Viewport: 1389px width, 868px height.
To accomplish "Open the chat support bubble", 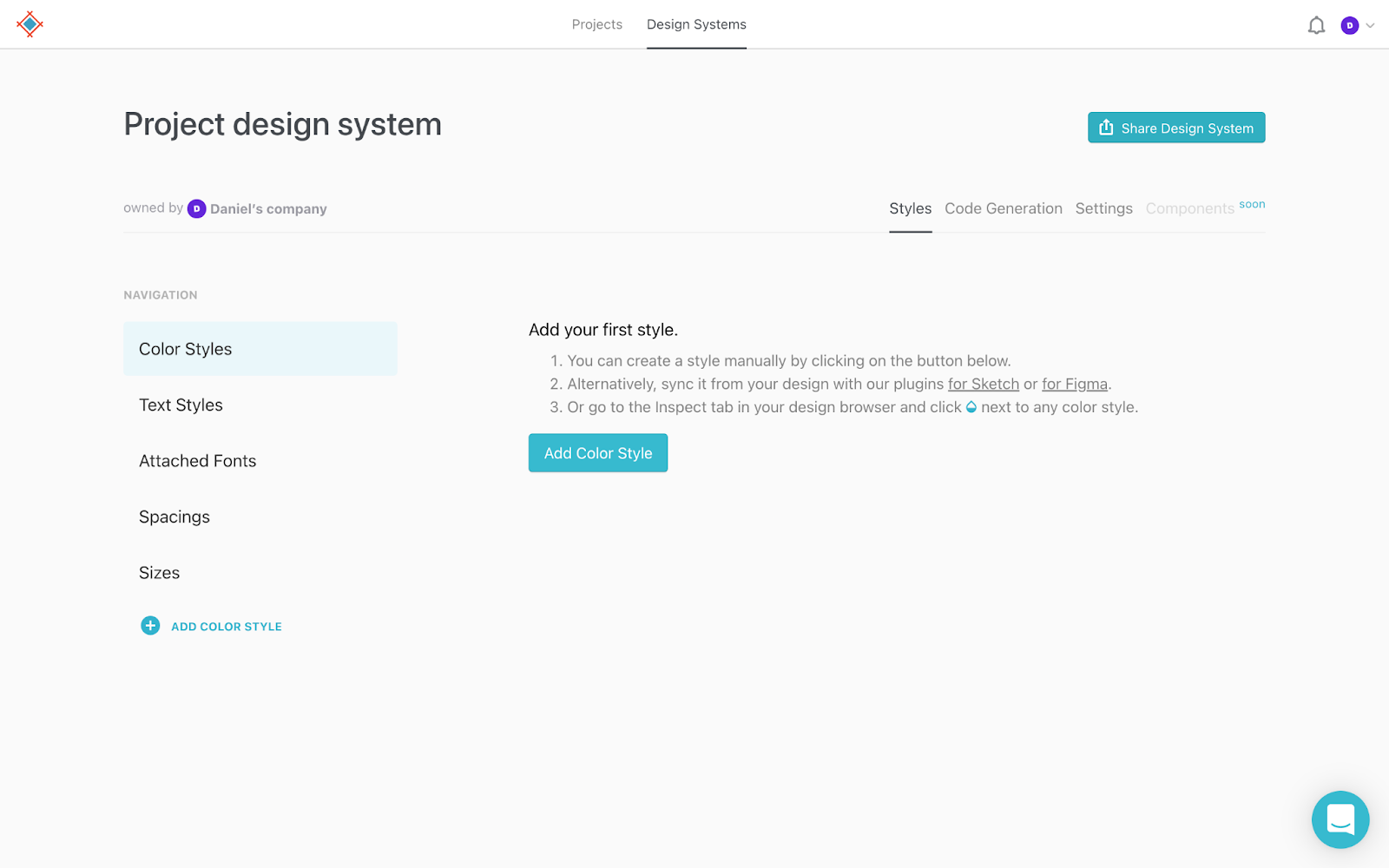I will pos(1340,819).
